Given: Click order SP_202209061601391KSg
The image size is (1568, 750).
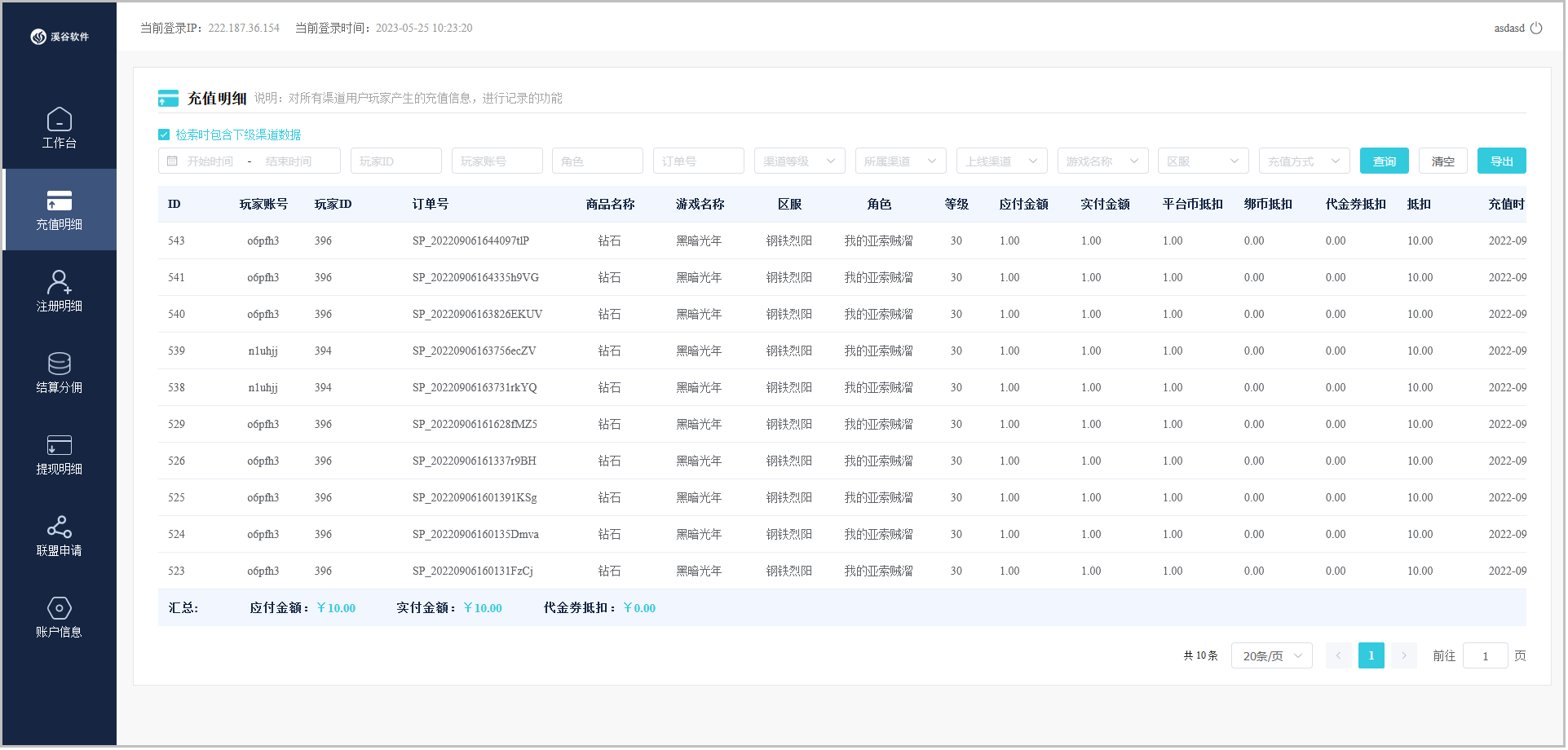Looking at the screenshot, I should pos(475,498).
